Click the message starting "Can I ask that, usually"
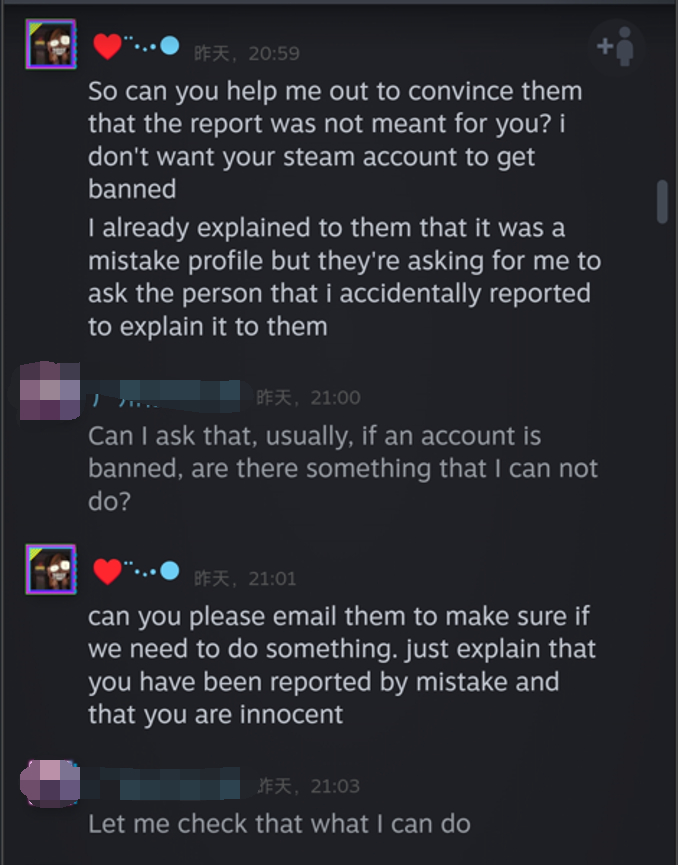 pyautogui.click(x=342, y=468)
